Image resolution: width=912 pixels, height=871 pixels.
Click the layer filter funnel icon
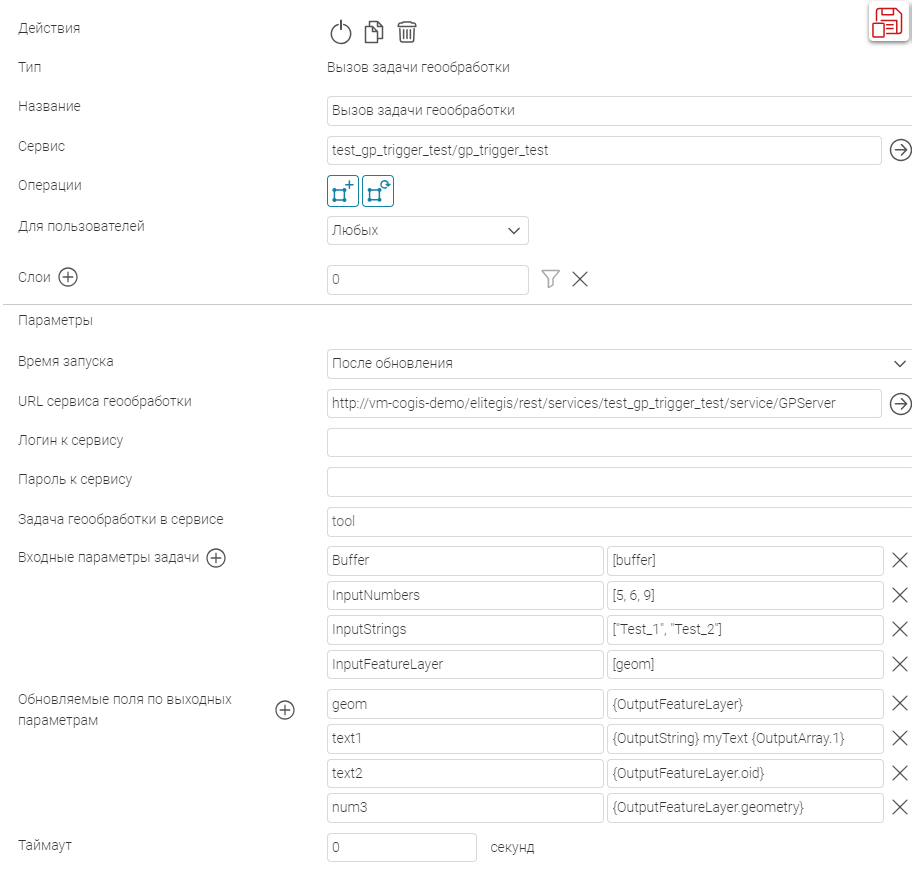pos(550,279)
